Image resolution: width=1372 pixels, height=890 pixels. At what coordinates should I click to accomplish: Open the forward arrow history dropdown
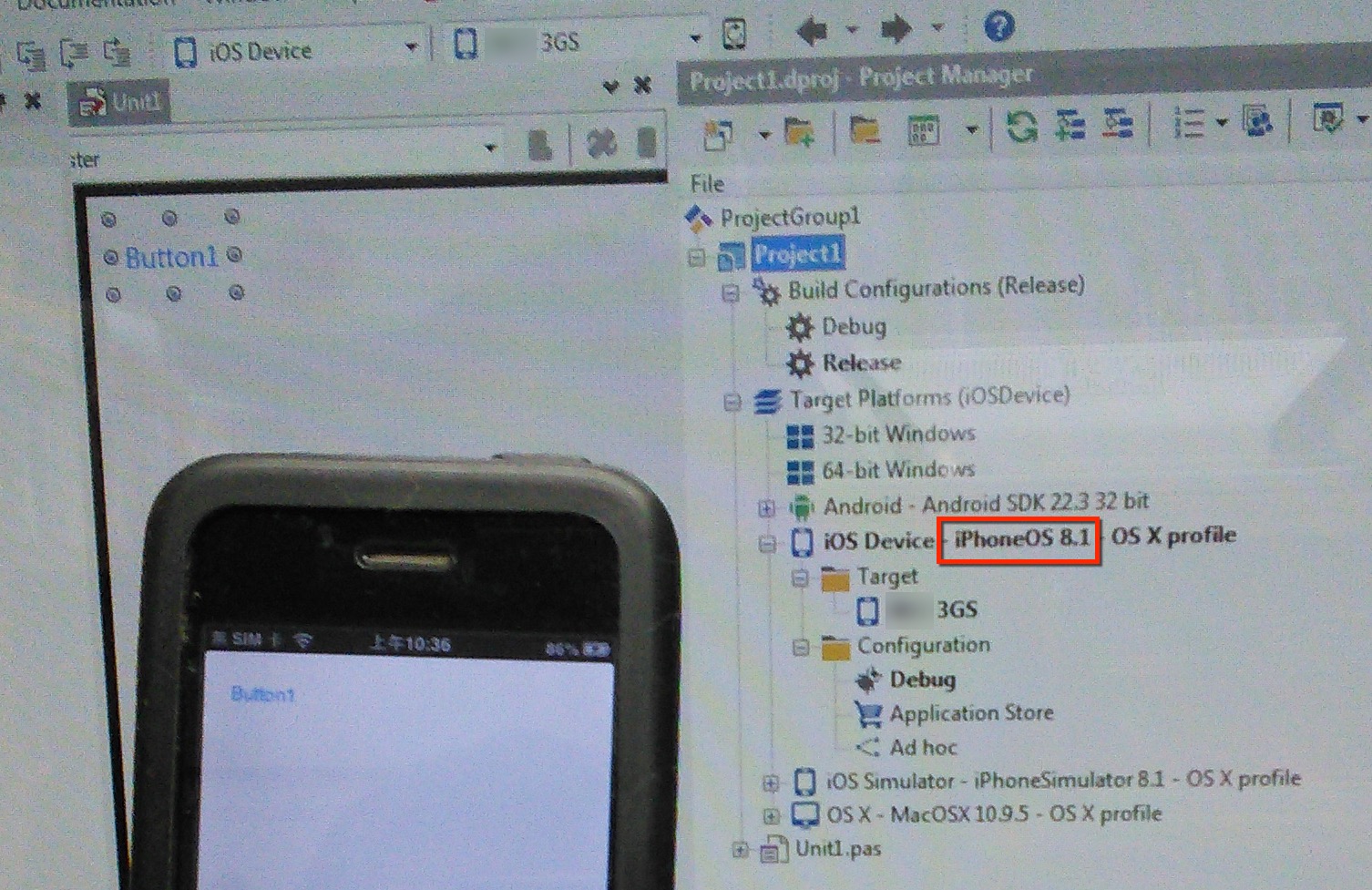(x=937, y=28)
